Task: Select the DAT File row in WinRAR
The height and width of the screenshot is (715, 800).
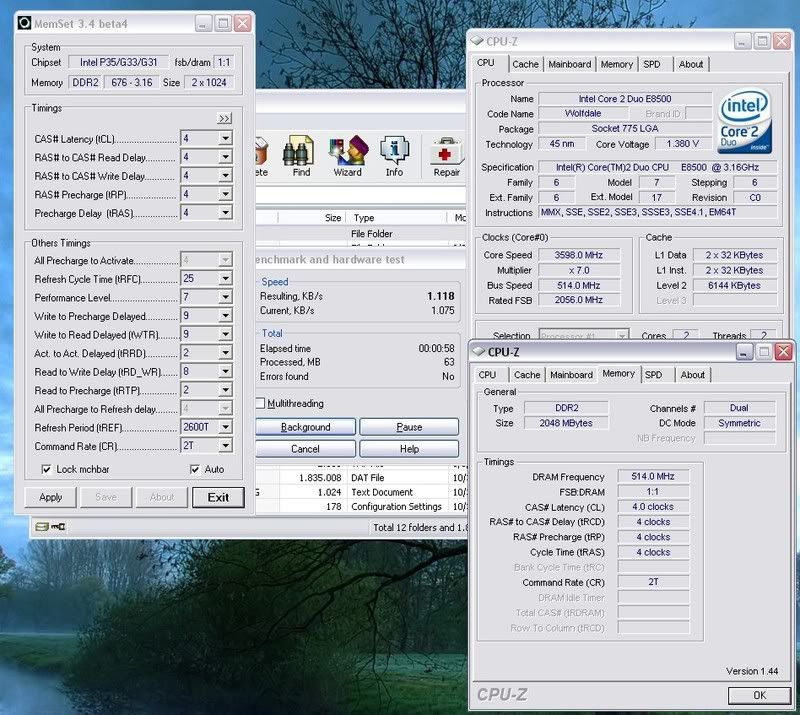Action: pyautogui.click(x=360, y=478)
